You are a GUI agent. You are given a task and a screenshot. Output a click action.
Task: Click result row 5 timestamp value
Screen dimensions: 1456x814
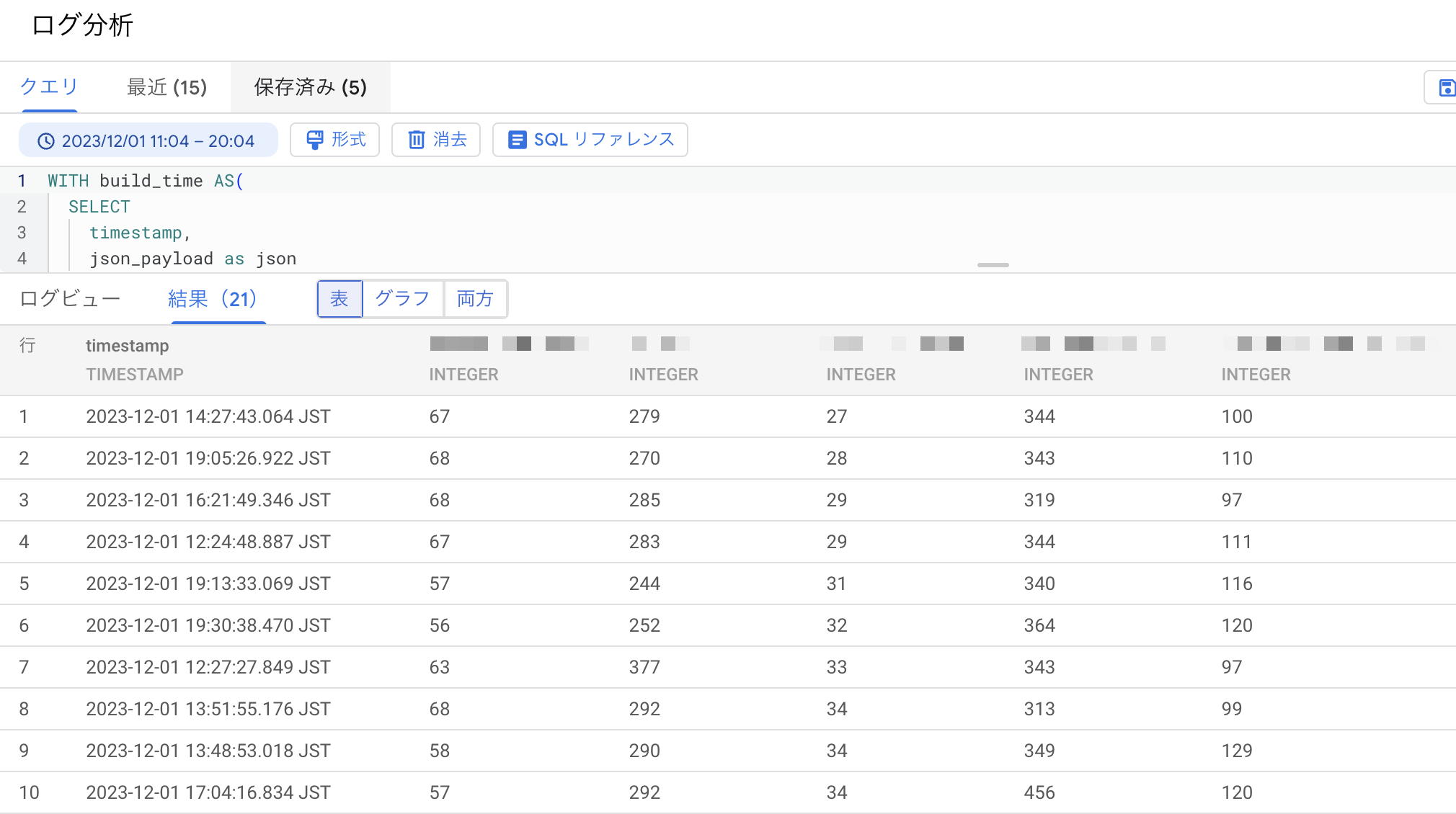(x=208, y=583)
